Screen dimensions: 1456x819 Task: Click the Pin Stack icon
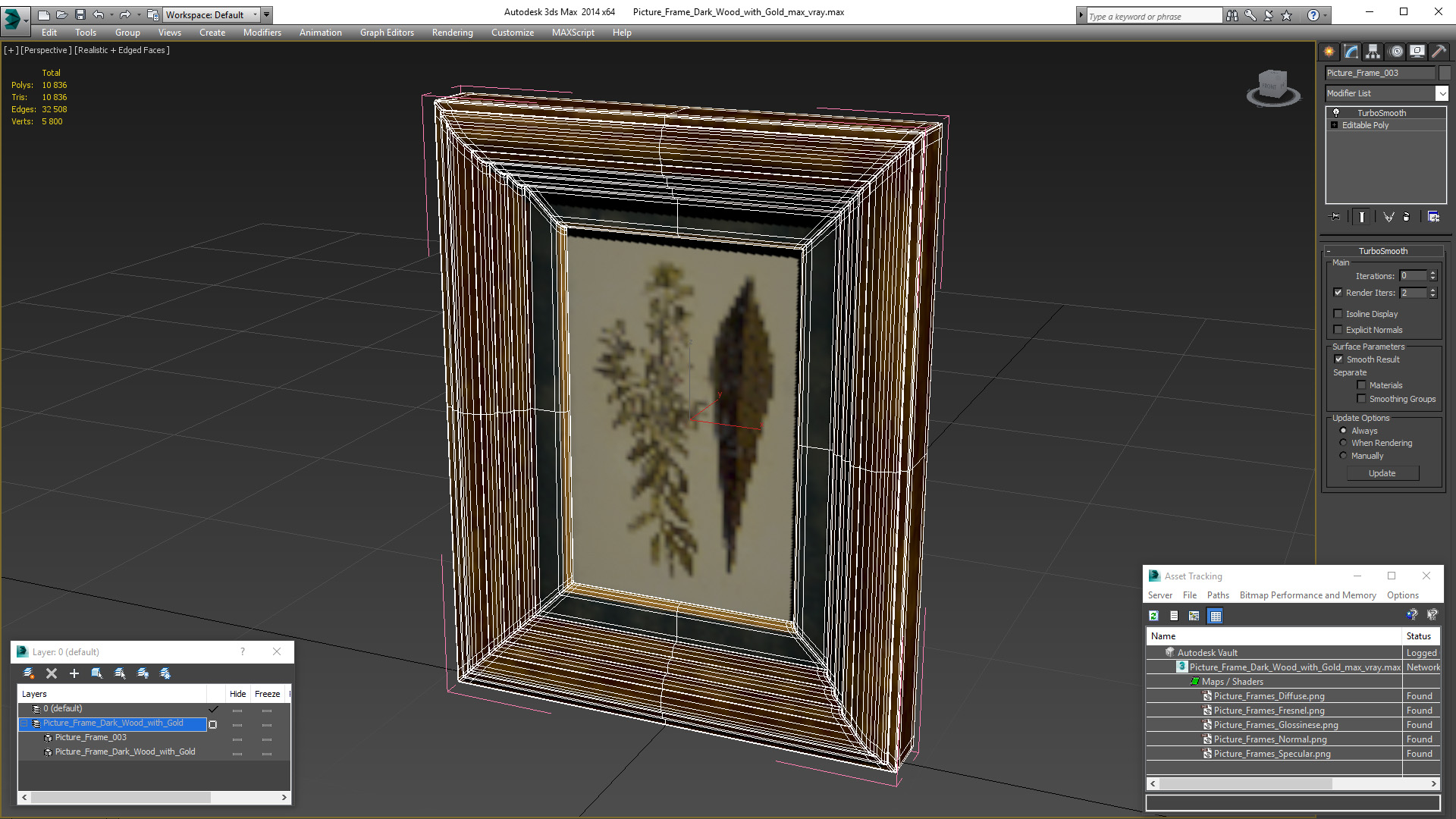point(1335,217)
